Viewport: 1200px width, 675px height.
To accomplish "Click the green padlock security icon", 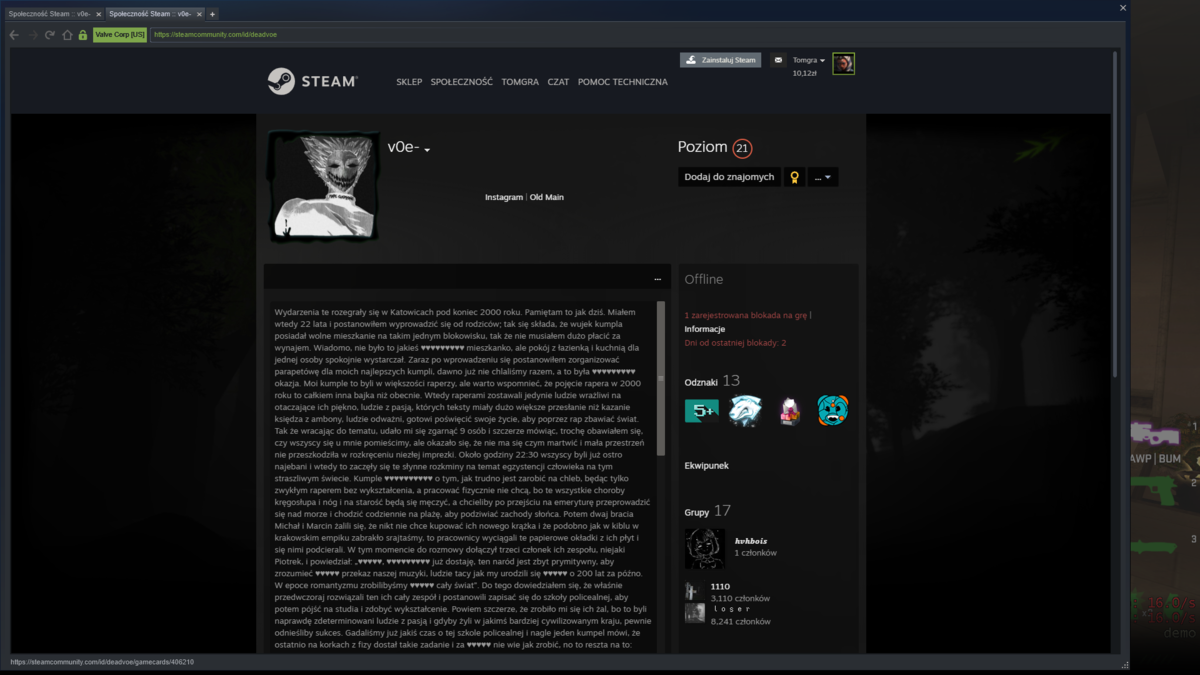I will click(83, 34).
